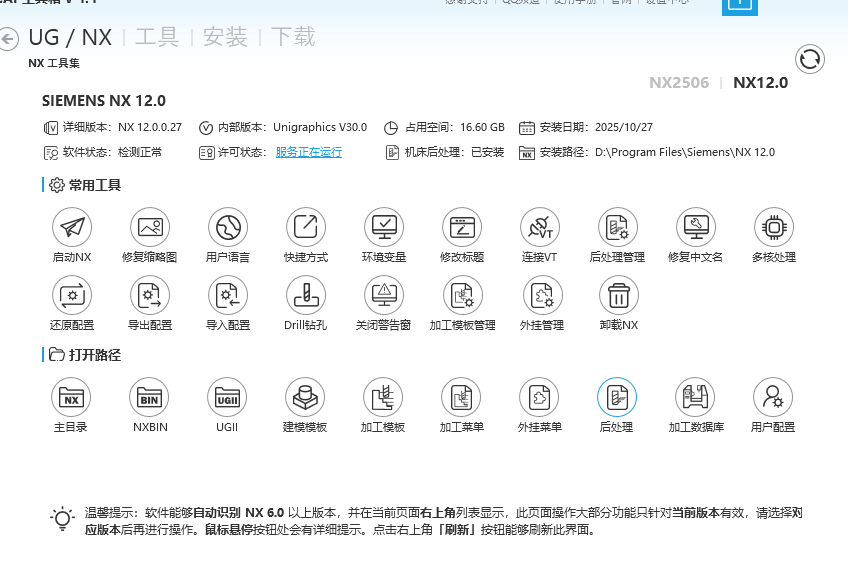Viewport: 848px width, 562px height.
Task: Open the 加工数据库 path icon
Action: click(x=695, y=397)
